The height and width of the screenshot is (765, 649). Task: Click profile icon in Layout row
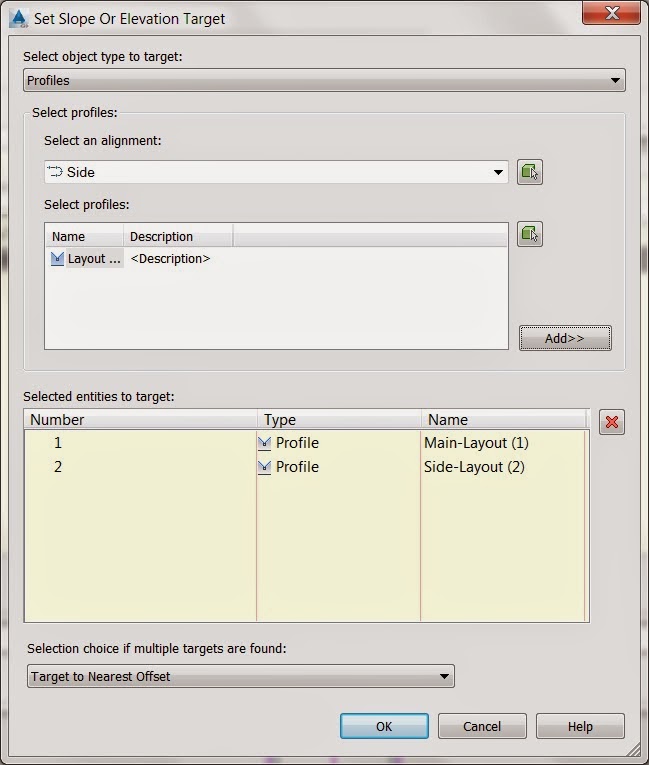point(57,259)
